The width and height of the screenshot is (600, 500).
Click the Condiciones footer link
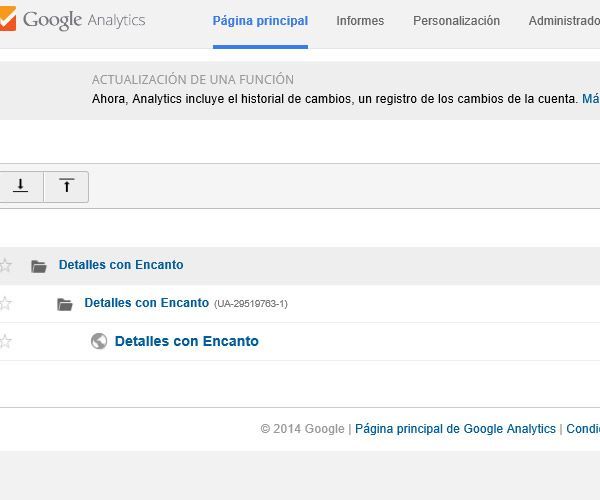click(x=583, y=429)
